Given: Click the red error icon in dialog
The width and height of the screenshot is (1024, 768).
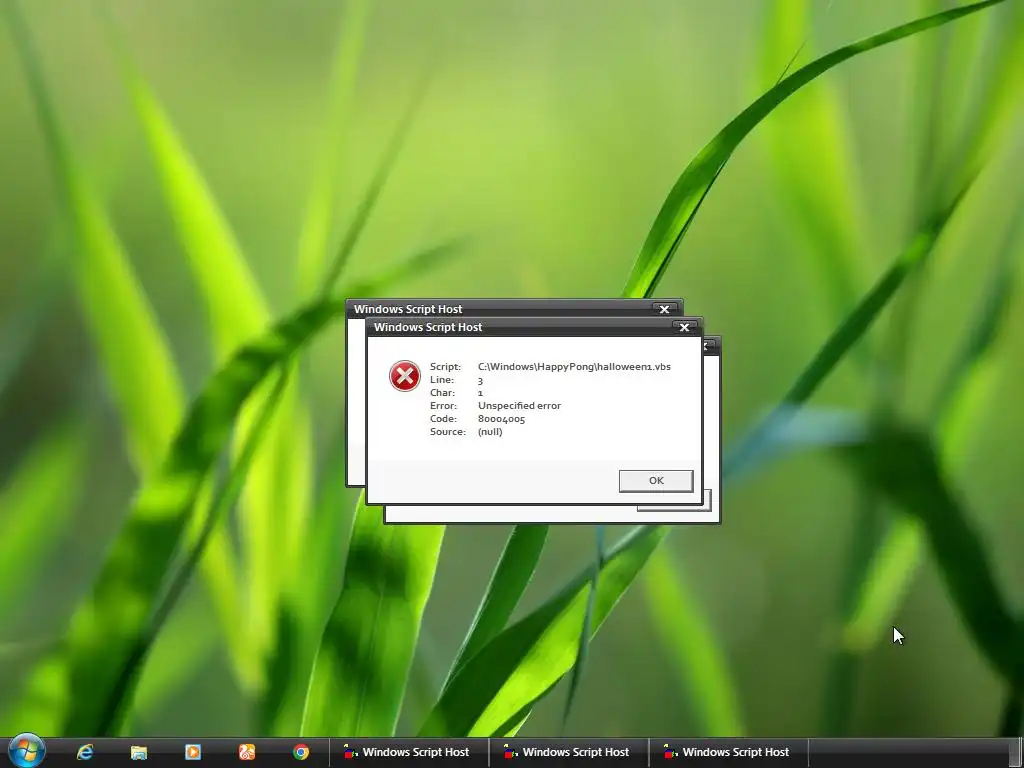Looking at the screenshot, I should click(405, 376).
